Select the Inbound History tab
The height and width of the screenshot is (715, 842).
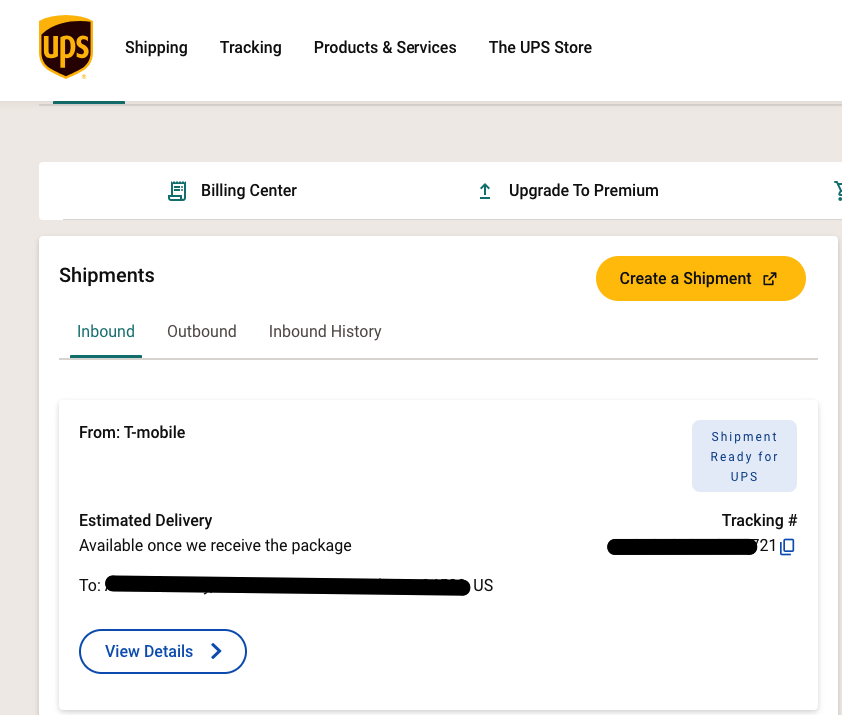[325, 331]
